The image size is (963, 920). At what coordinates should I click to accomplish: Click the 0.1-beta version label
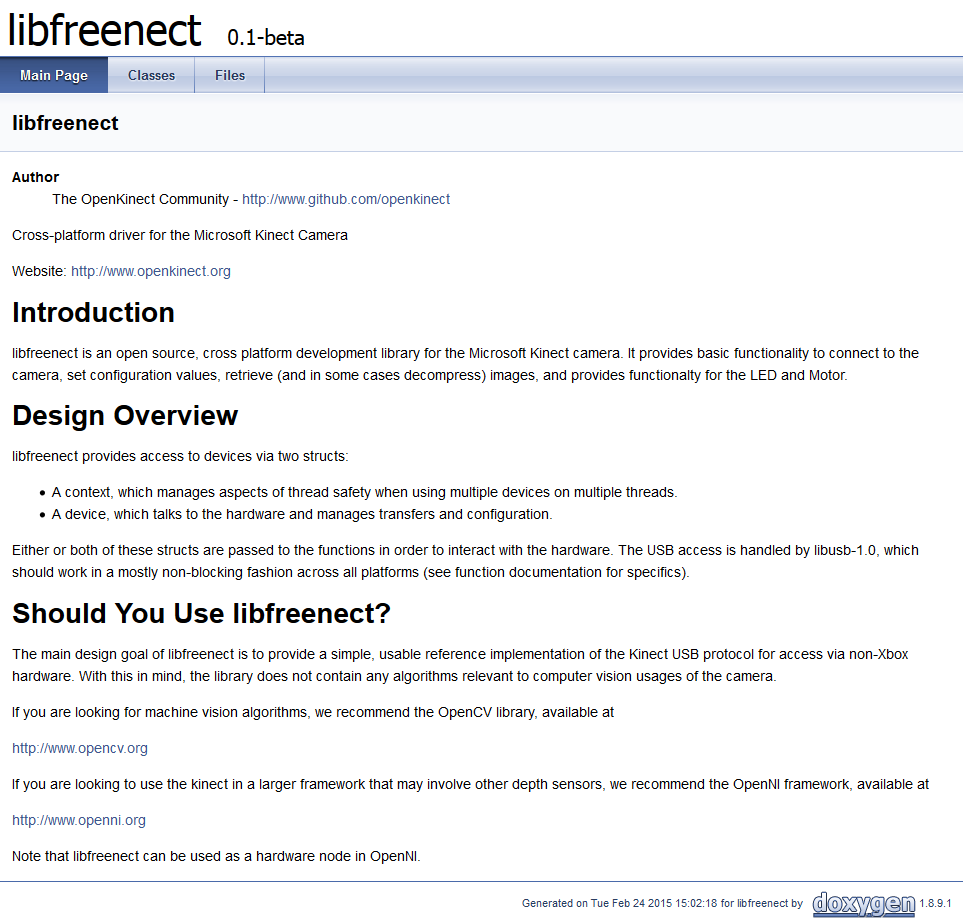coord(266,38)
